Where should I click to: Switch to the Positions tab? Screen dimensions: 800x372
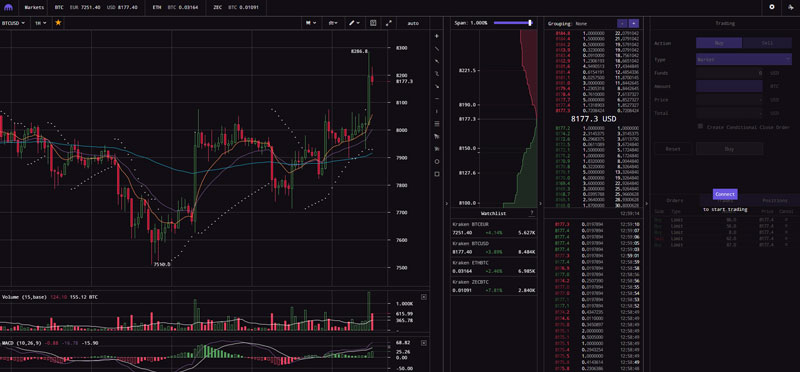tap(774, 201)
